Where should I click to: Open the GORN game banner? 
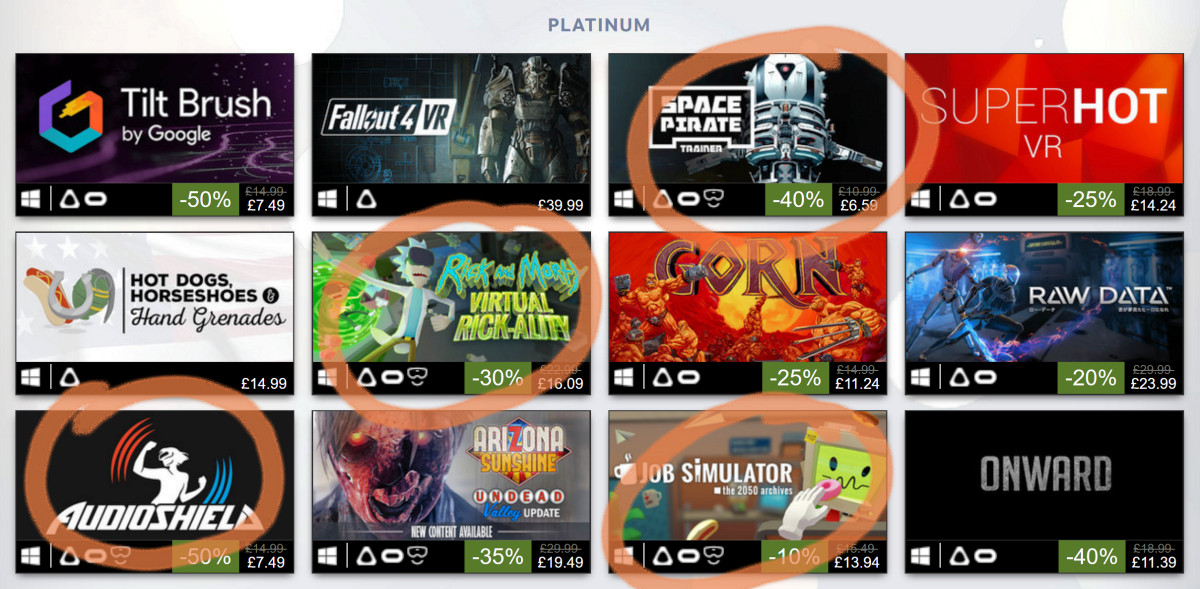pyautogui.click(x=748, y=297)
